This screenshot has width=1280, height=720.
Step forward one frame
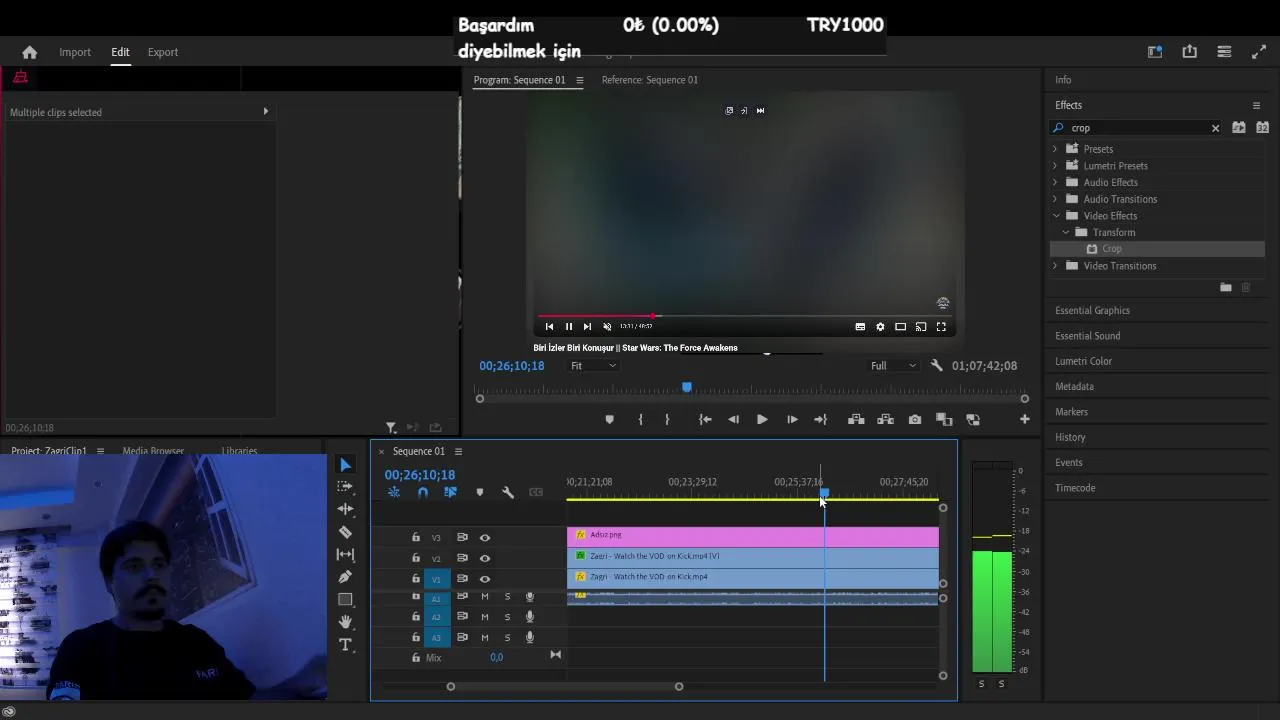tap(792, 420)
